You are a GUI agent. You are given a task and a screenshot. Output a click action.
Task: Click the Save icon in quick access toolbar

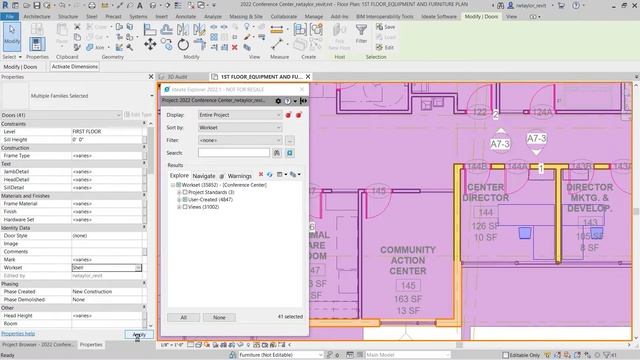click(x=37, y=5)
